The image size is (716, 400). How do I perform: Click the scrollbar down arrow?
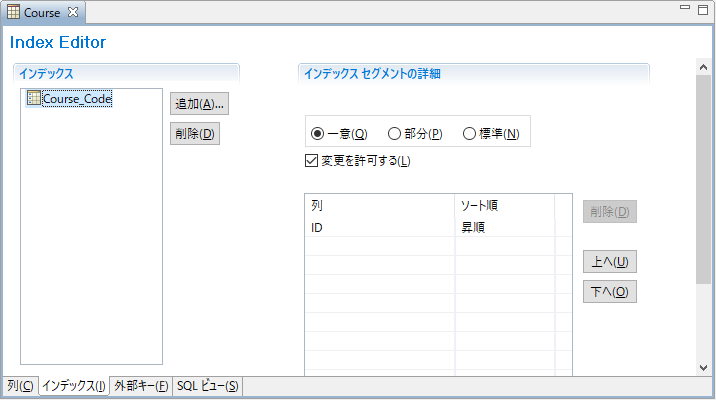point(703,368)
